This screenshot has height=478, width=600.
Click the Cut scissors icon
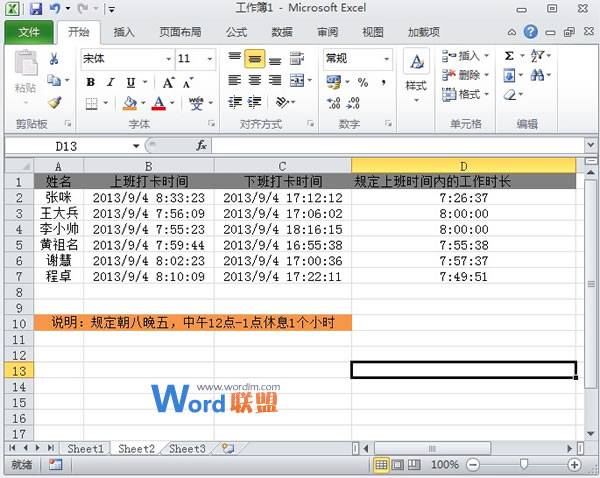[54, 59]
